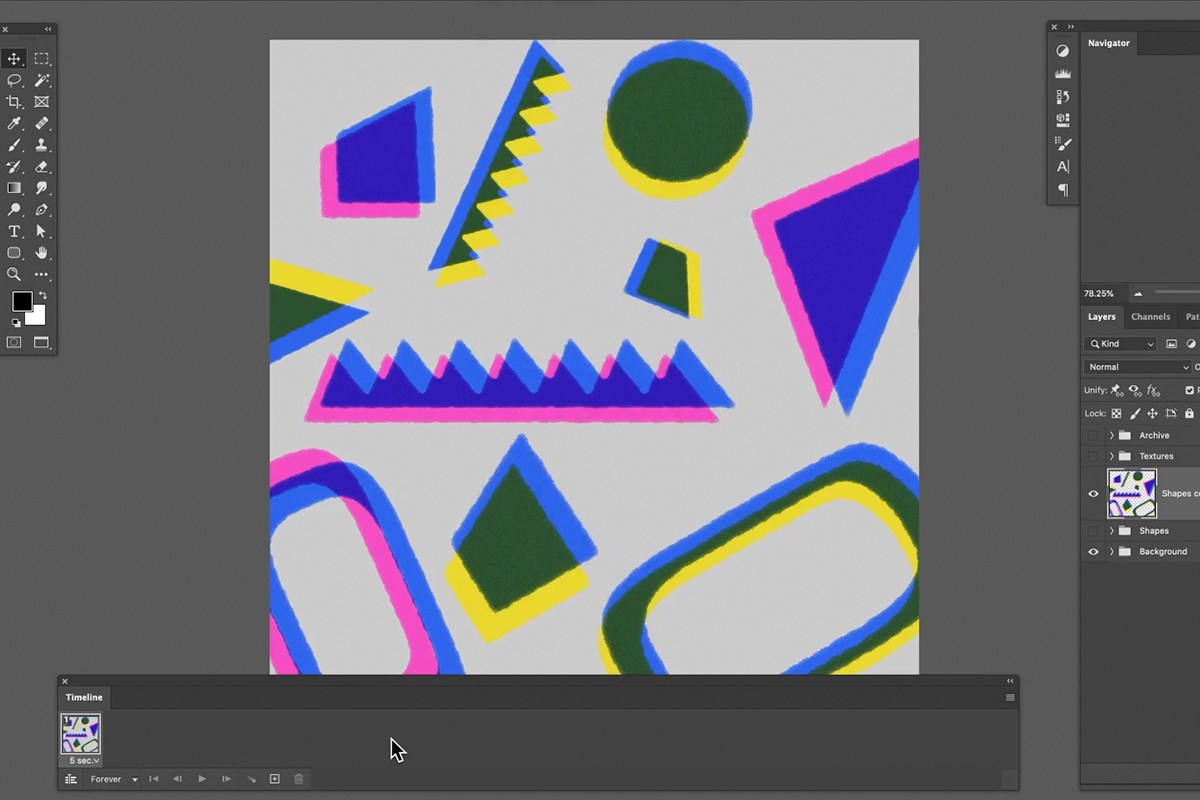Select the Hand tool
1200x800 pixels.
tap(42, 253)
